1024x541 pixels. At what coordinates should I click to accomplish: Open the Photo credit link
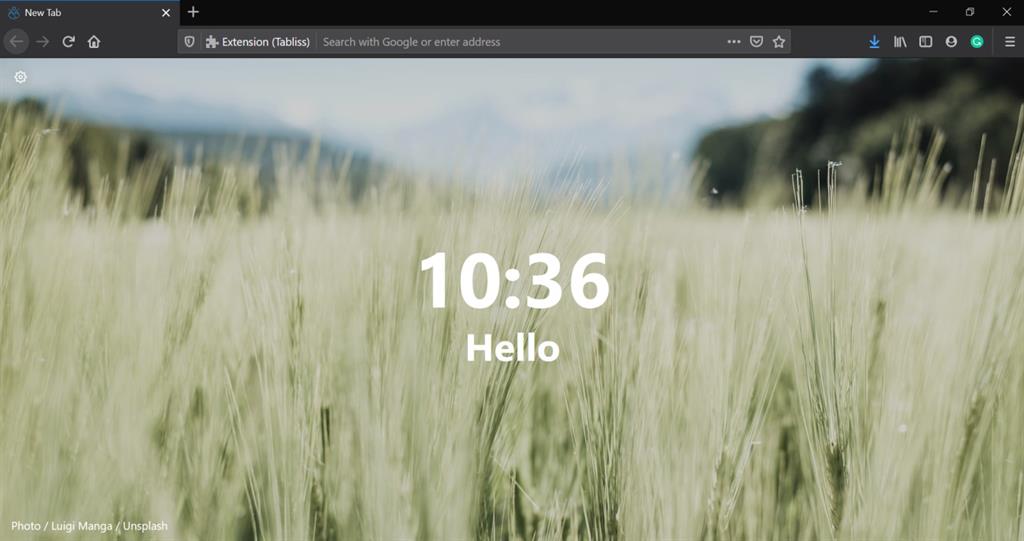click(25, 526)
